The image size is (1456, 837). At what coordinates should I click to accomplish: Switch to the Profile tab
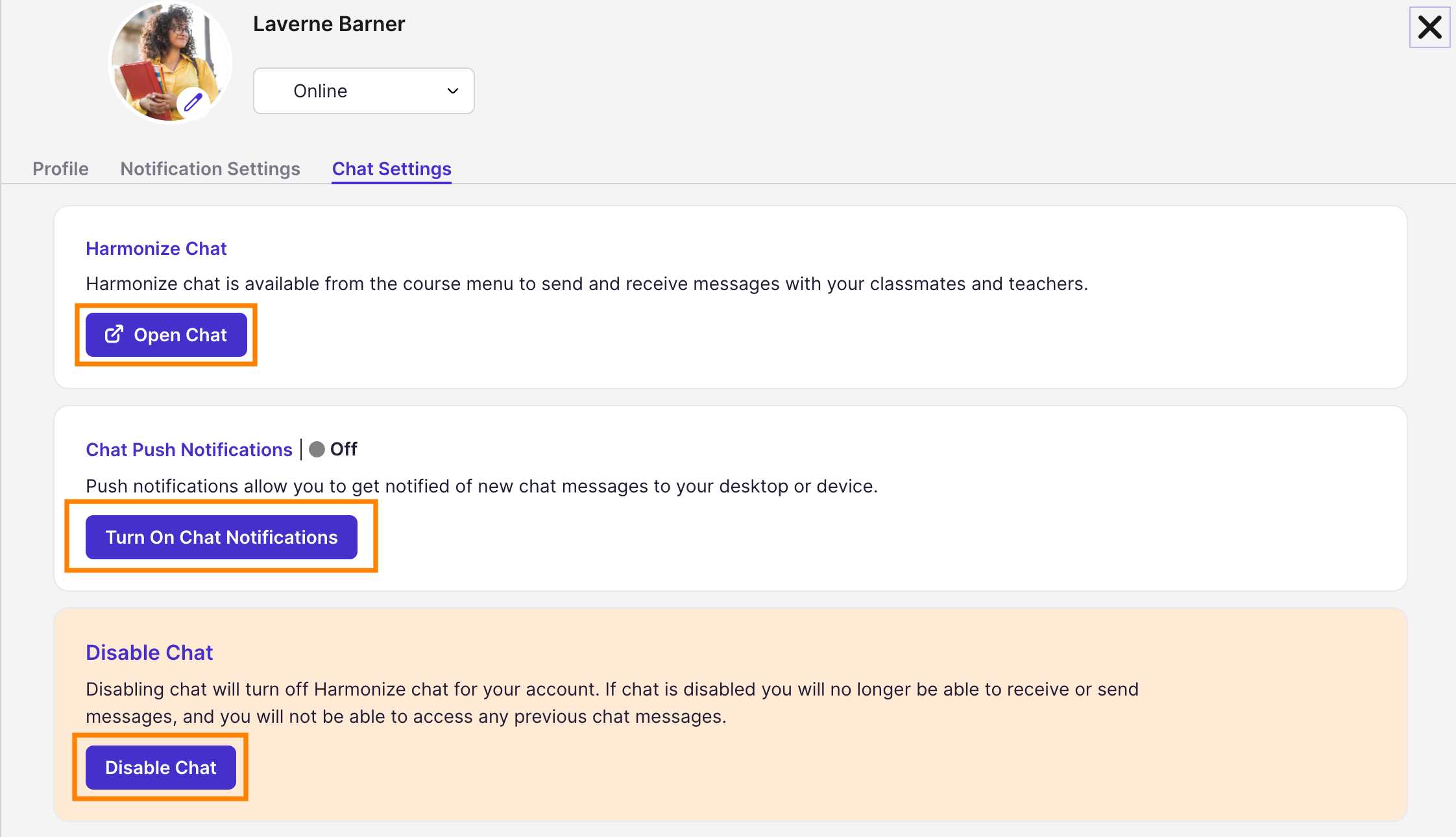point(60,169)
